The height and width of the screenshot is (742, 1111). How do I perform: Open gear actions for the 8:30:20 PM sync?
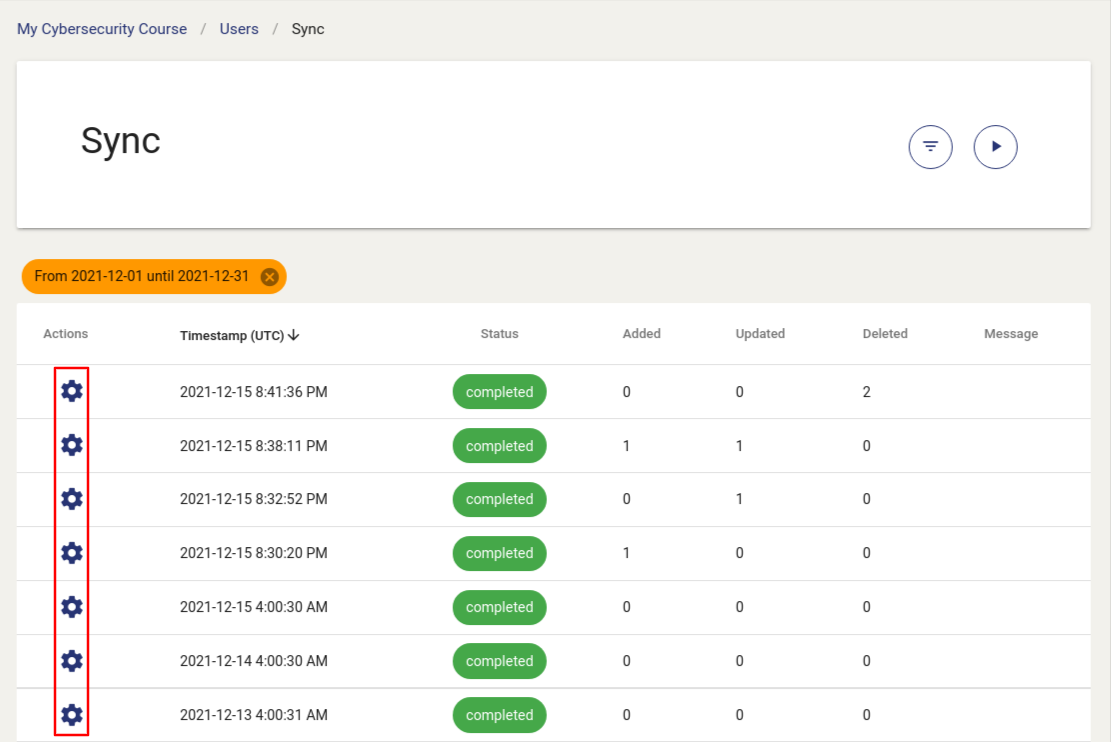click(72, 553)
